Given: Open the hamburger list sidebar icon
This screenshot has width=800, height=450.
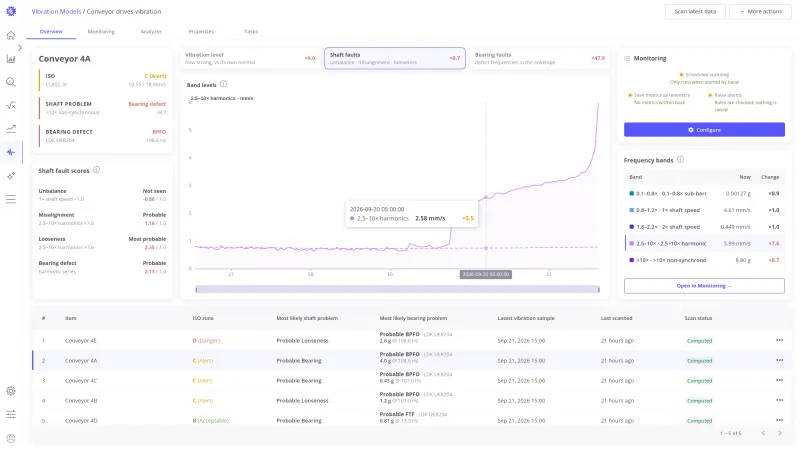Looking at the screenshot, I should 11,199.
